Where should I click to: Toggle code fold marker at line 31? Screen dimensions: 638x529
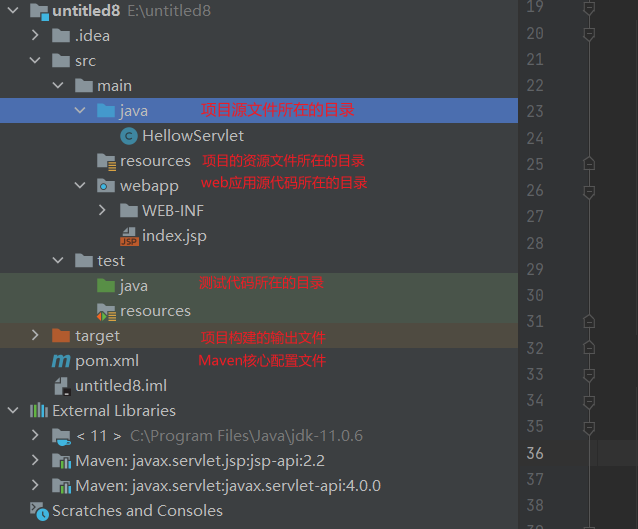[589, 321]
